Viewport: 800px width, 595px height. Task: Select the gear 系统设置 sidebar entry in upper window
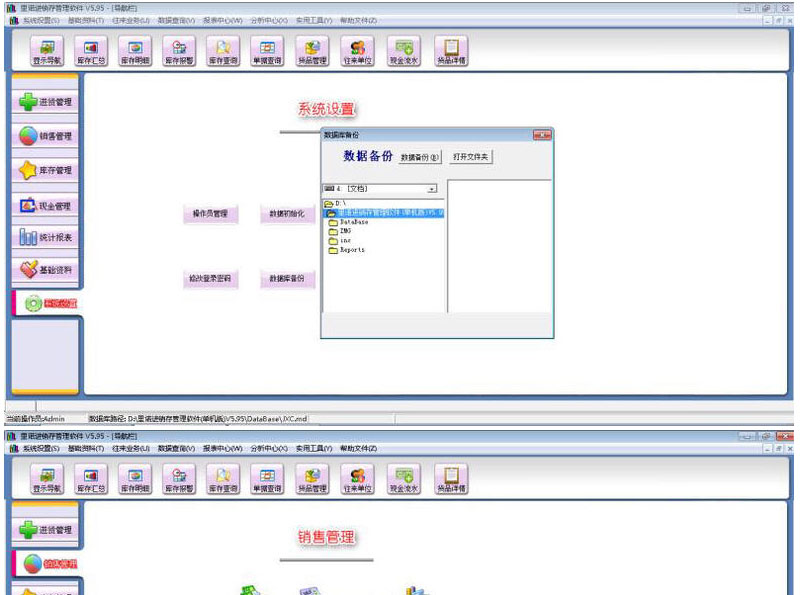click(46, 304)
